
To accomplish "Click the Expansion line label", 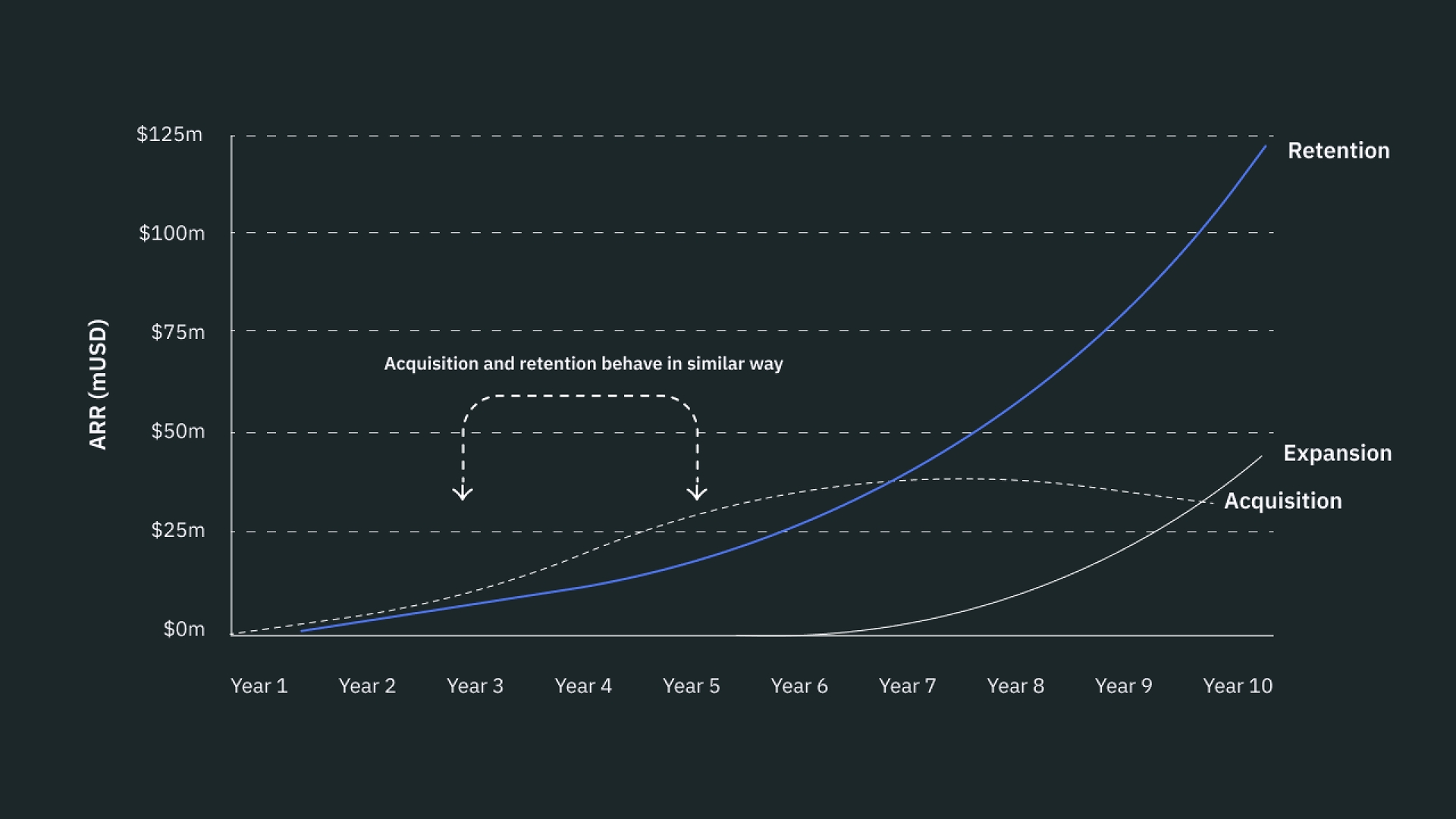I will pyautogui.click(x=1337, y=453).
